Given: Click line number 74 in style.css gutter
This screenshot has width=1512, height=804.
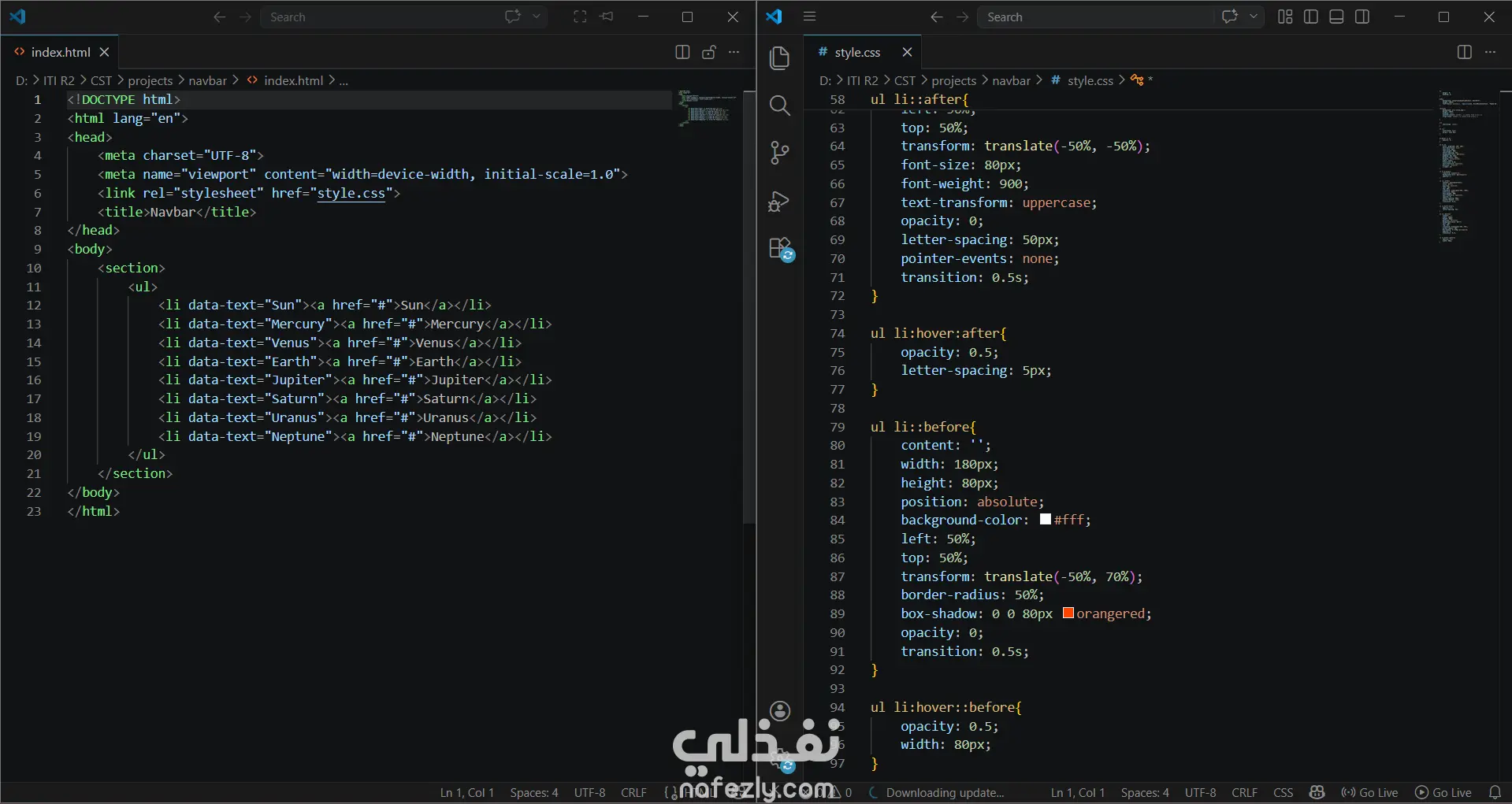Looking at the screenshot, I should coord(837,333).
